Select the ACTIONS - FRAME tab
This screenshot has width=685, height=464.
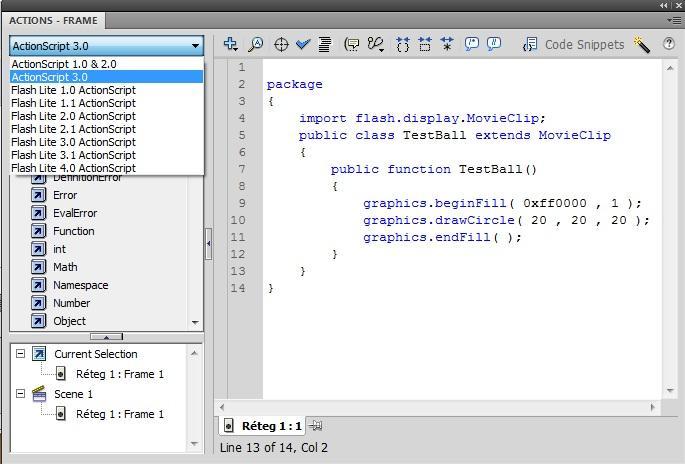pyautogui.click(x=53, y=21)
